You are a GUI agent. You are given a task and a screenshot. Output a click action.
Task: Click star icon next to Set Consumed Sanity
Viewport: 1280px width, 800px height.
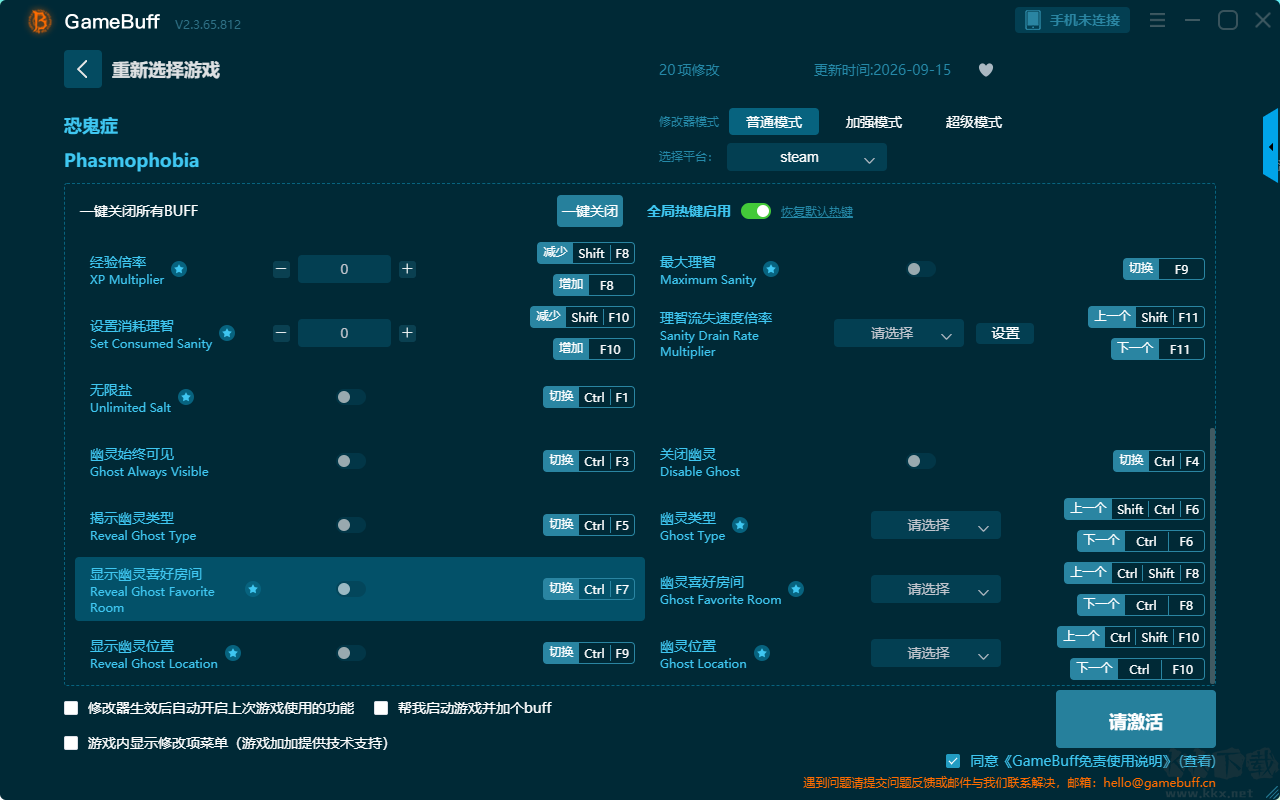[227, 333]
